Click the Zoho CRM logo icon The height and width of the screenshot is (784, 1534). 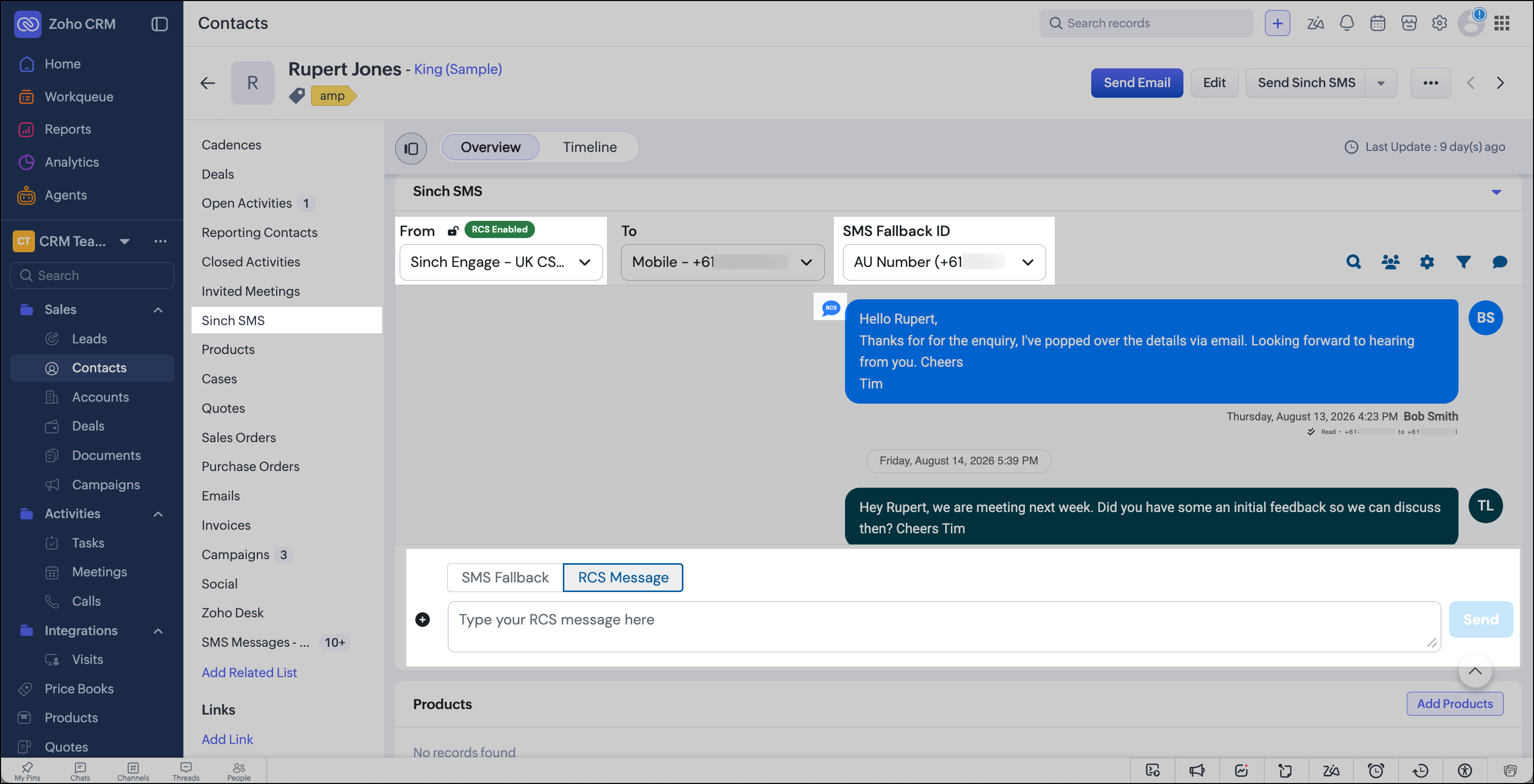click(x=27, y=24)
